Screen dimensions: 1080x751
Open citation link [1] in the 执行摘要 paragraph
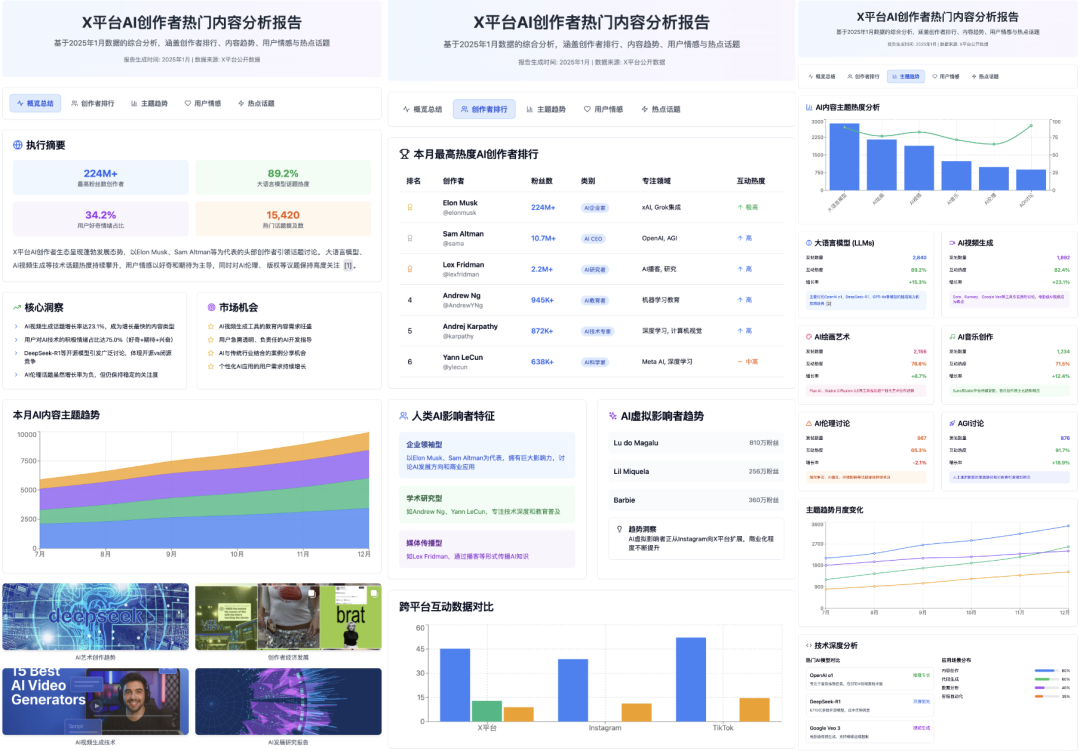[348, 265]
